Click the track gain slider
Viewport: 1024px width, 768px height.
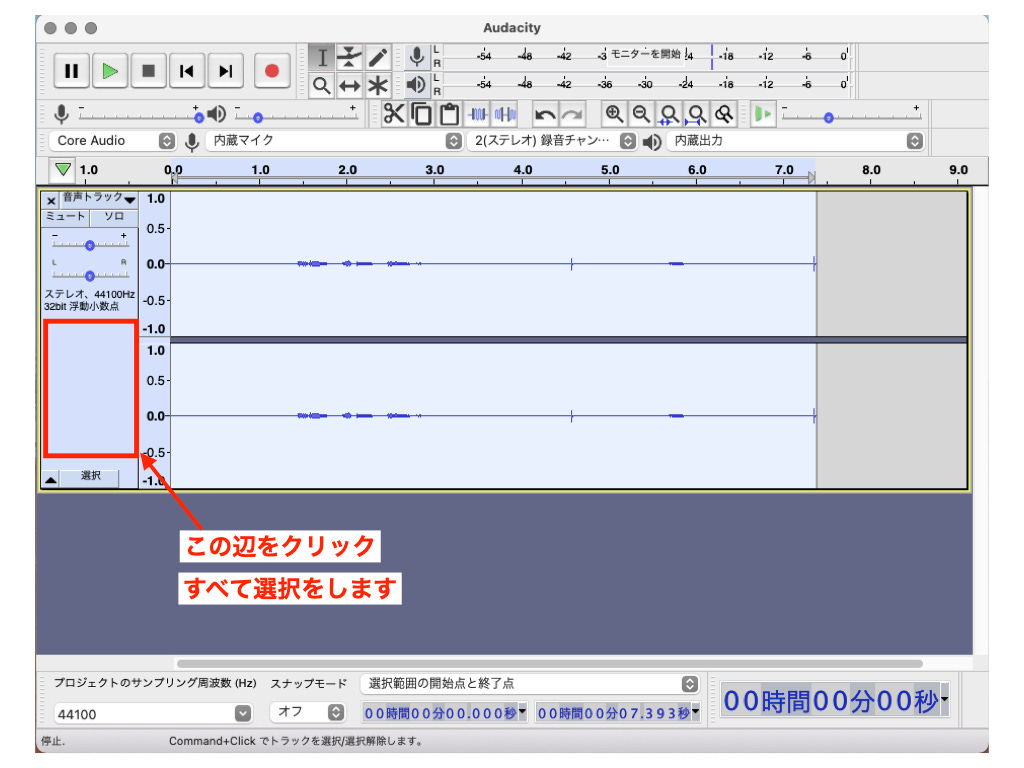tap(89, 244)
